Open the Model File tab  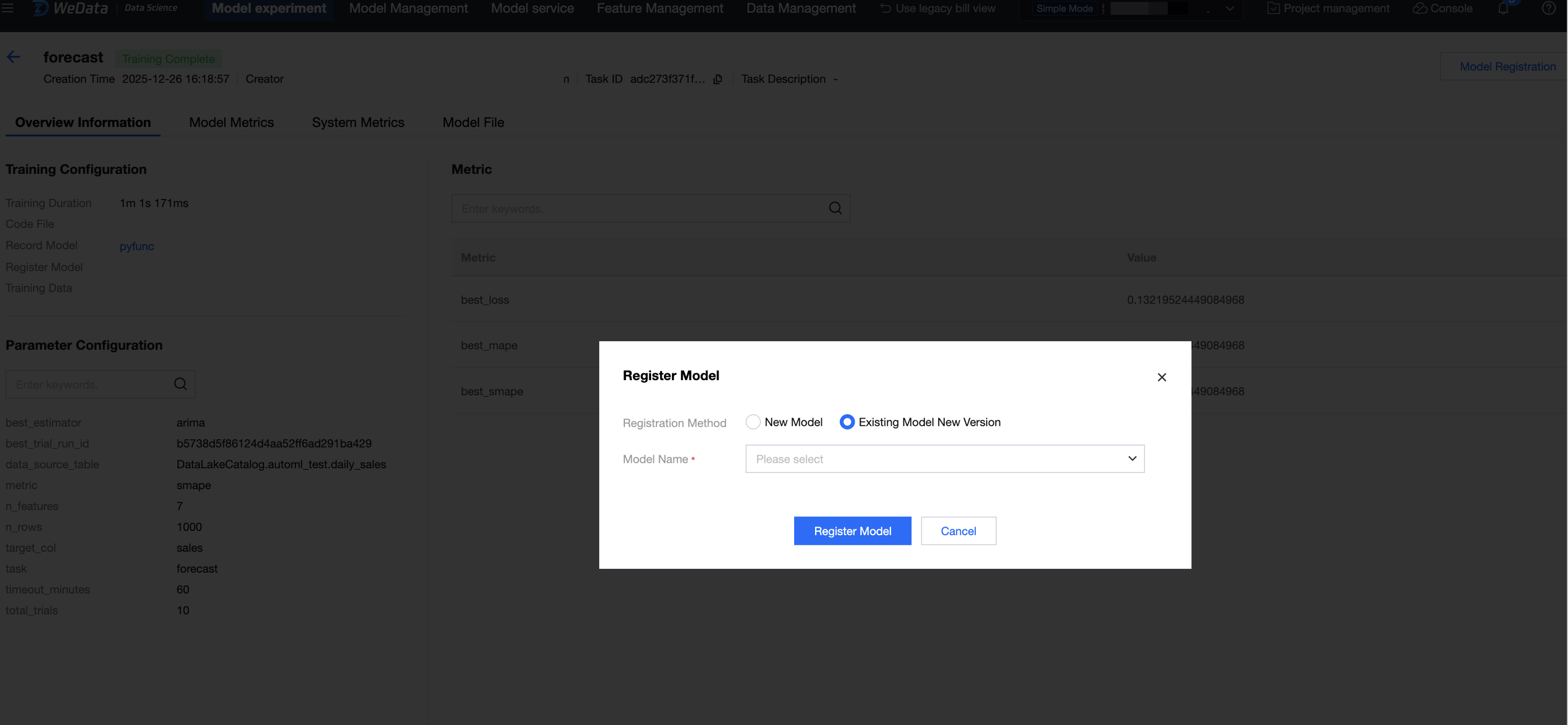(473, 122)
